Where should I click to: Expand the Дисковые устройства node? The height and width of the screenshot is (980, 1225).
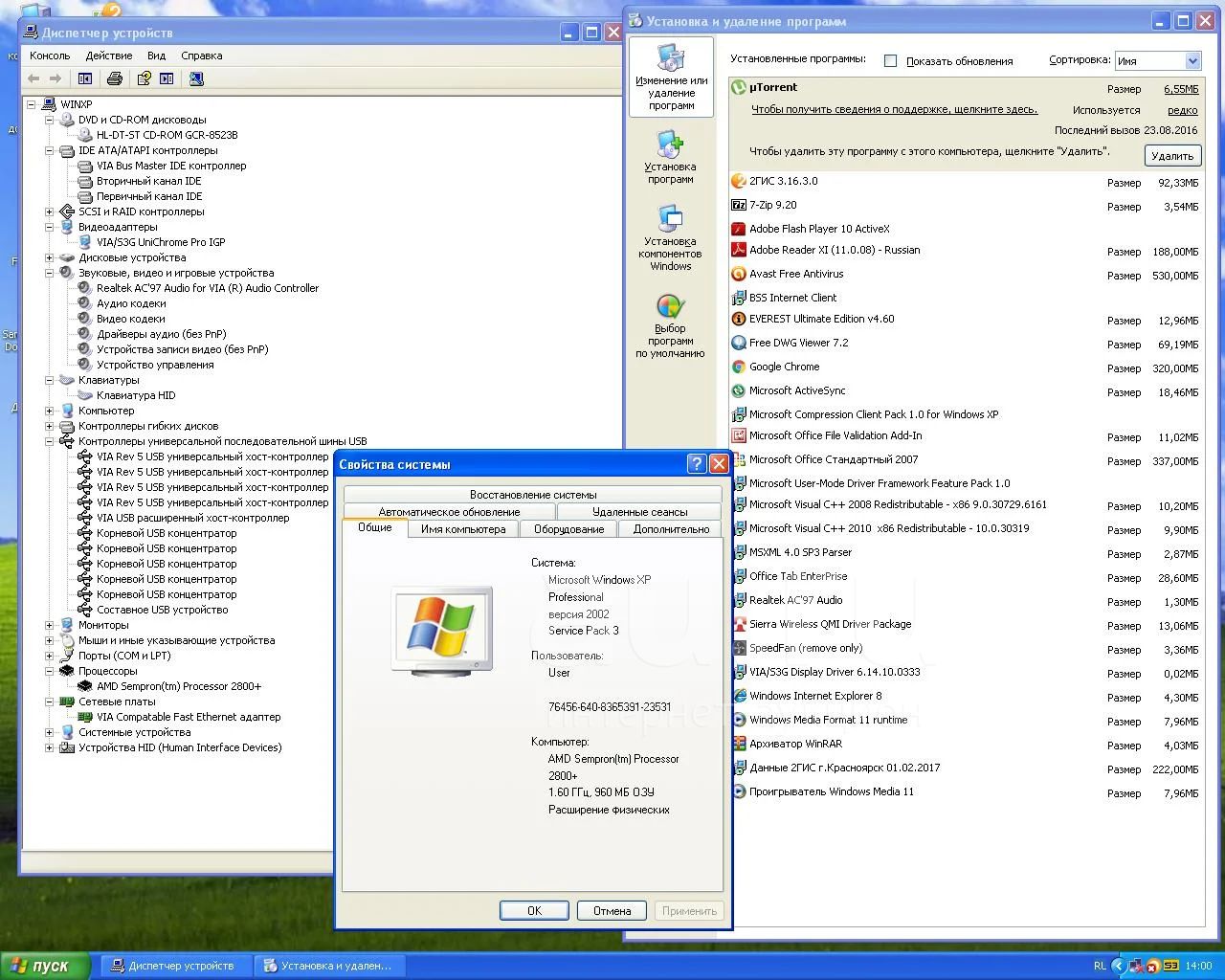coord(49,257)
